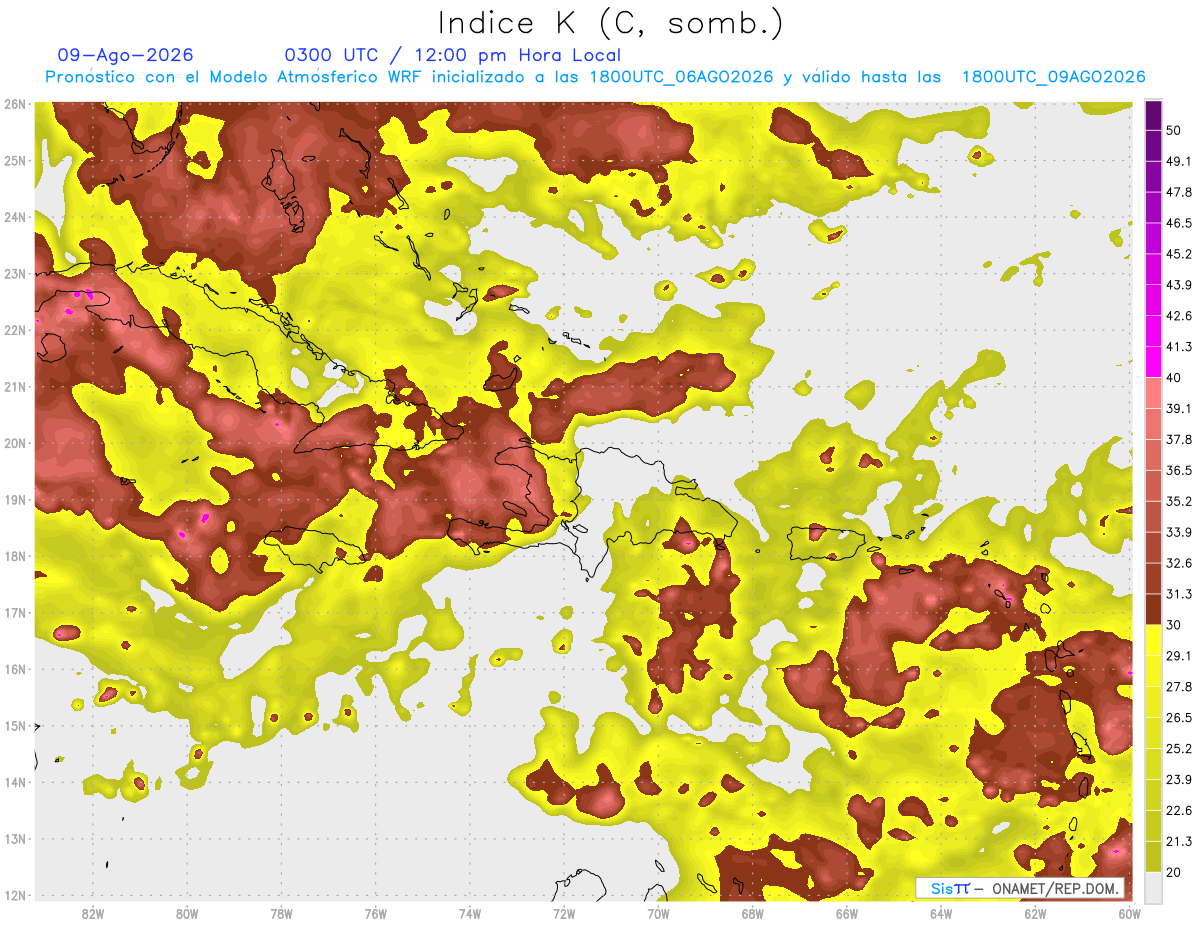Select the '09-Ago-2026' date text

click(126, 55)
